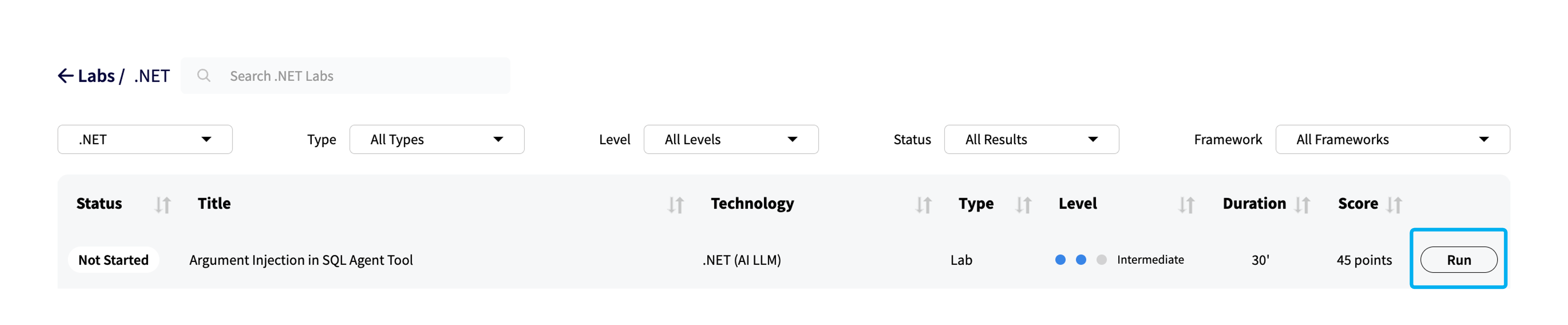This screenshot has width=1568, height=325.
Task: Click the search magnifier icon
Action: point(204,76)
